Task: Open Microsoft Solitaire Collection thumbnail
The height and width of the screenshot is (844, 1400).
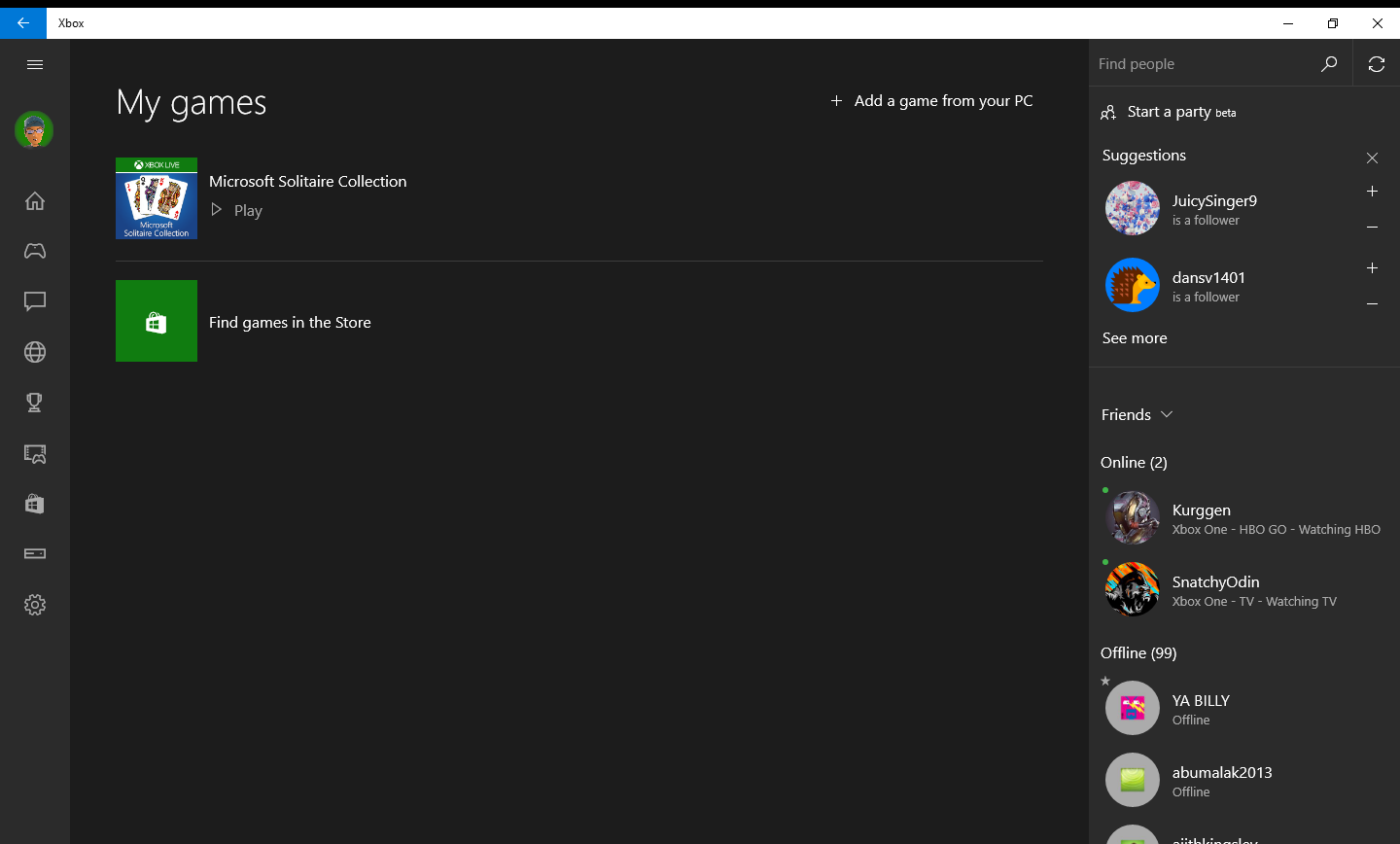Action: point(157,198)
